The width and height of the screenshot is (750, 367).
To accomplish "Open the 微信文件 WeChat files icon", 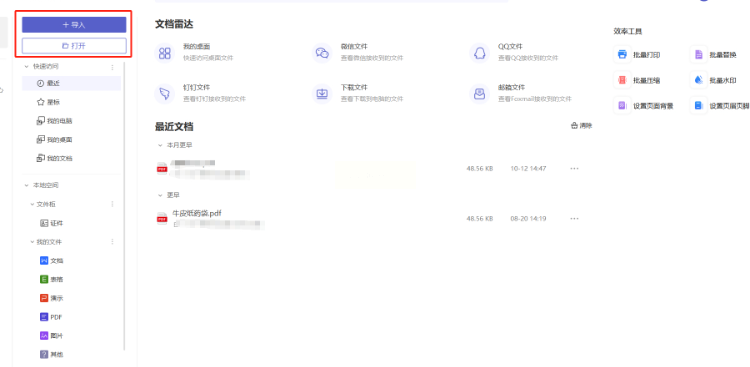I will tap(322, 53).
